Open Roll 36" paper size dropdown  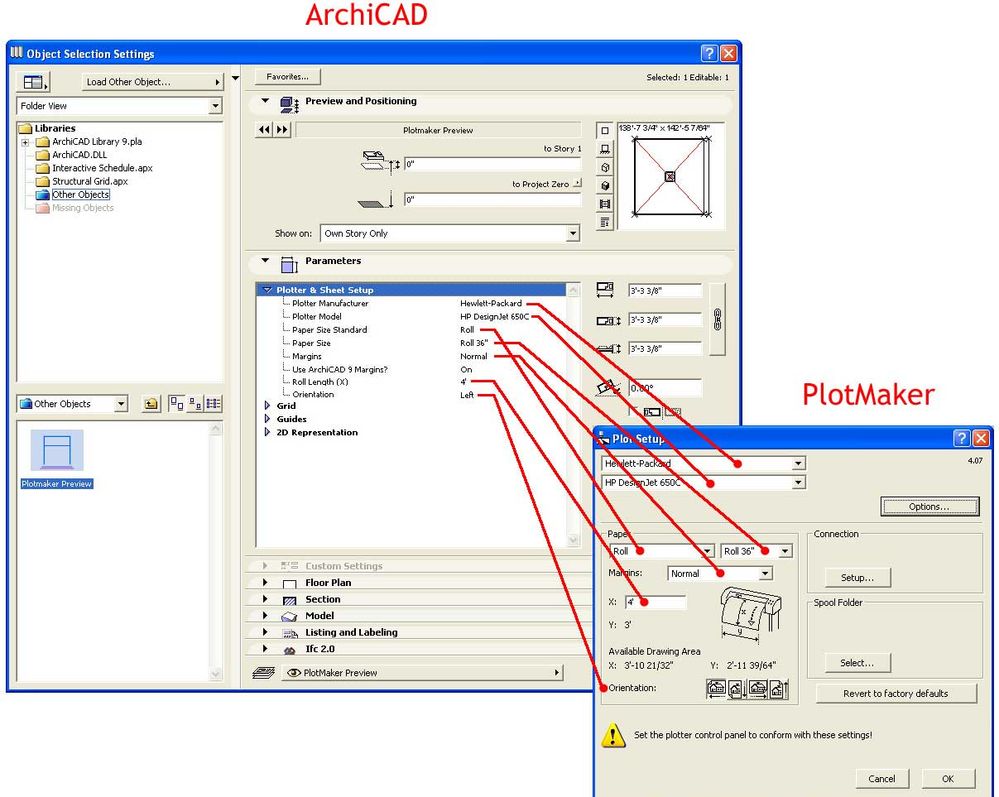pyautogui.click(x=785, y=551)
